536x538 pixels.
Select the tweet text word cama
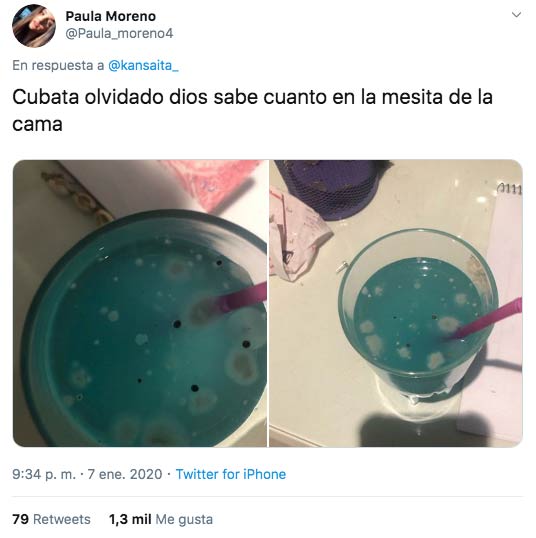pos(37,124)
